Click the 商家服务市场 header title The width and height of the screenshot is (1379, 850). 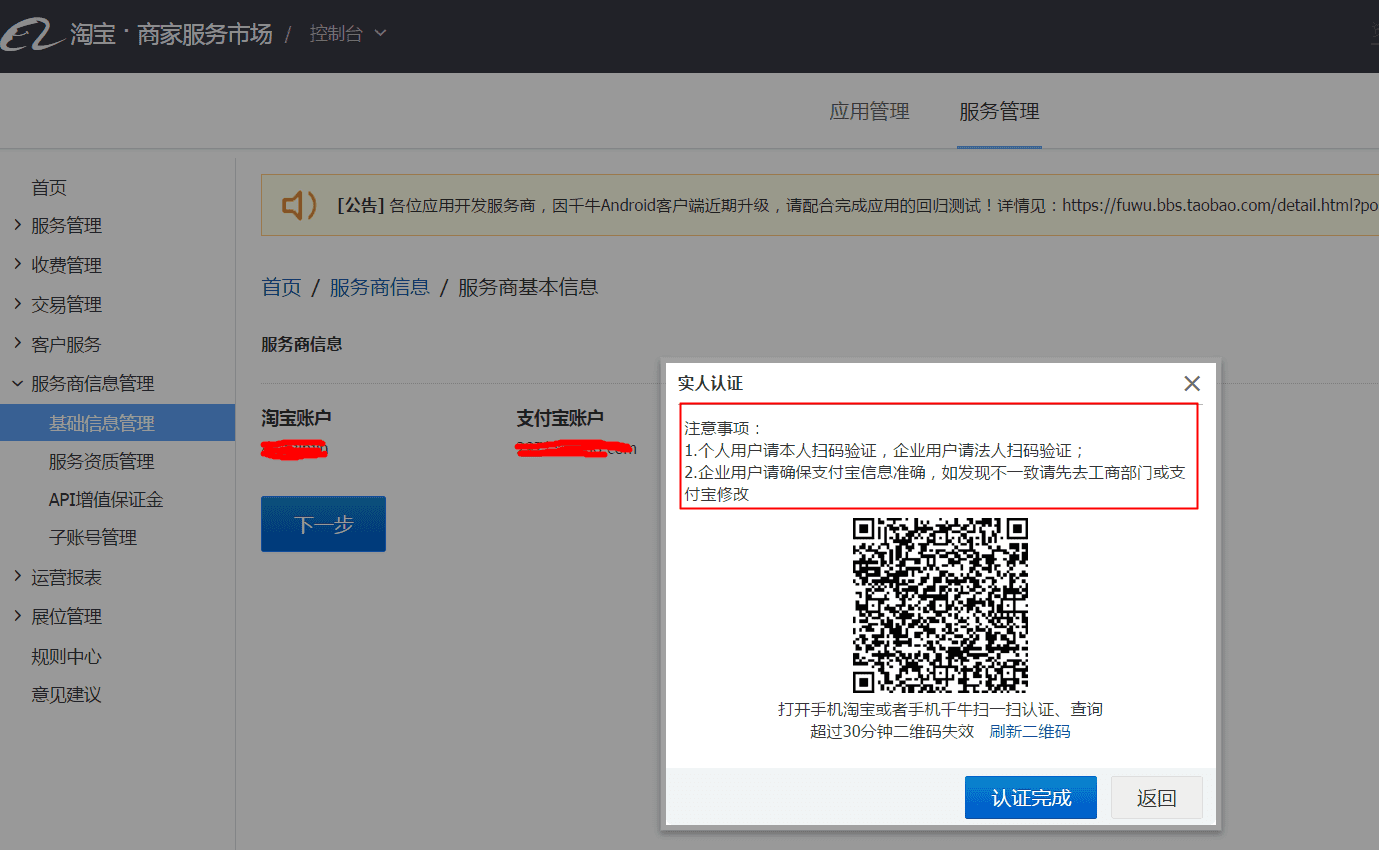pos(204,34)
